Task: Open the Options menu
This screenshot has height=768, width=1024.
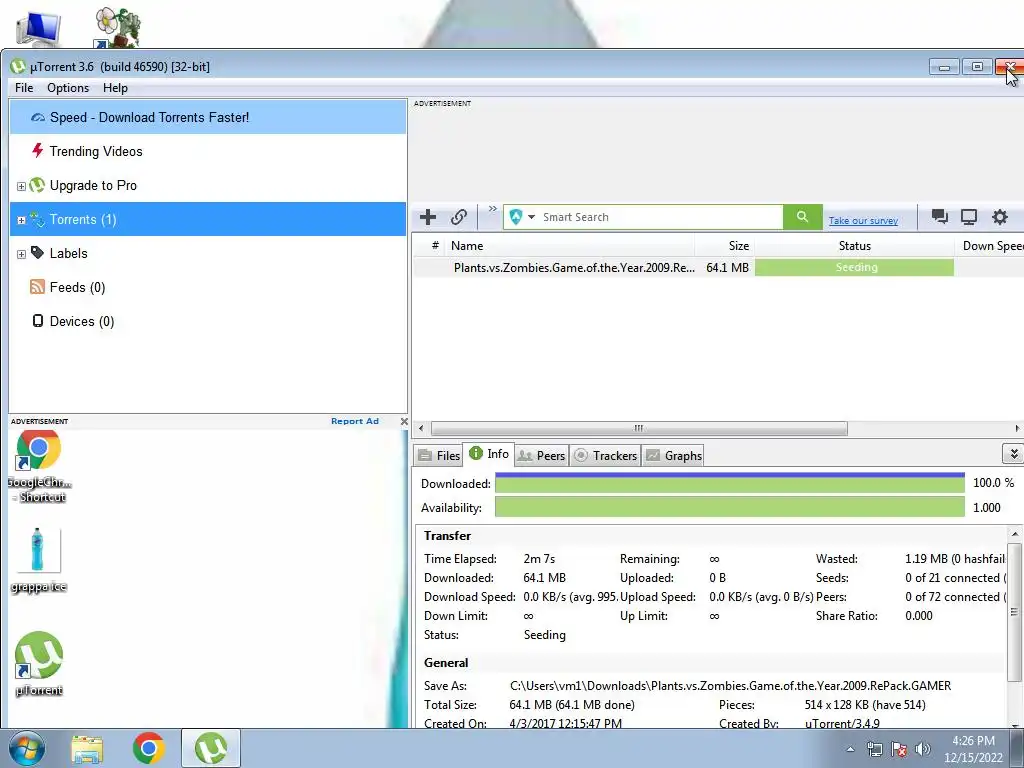Action: tap(68, 88)
